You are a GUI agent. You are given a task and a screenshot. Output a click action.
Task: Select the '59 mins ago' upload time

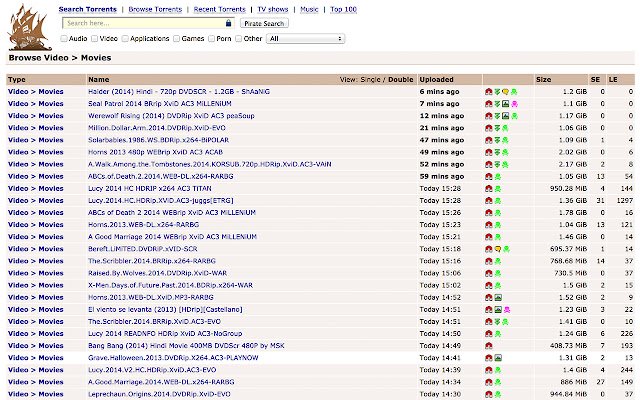tap(442, 177)
